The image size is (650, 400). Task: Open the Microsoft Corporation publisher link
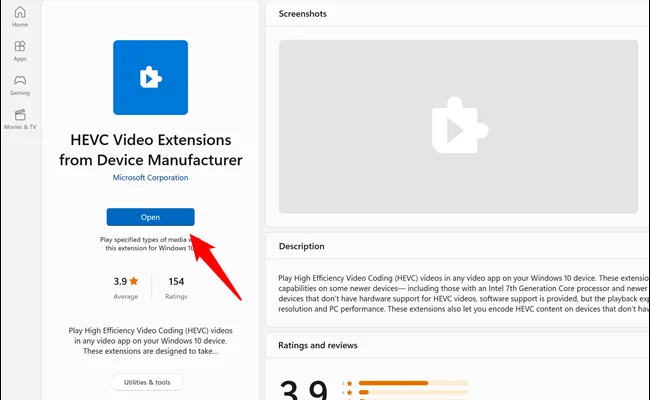pos(150,177)
